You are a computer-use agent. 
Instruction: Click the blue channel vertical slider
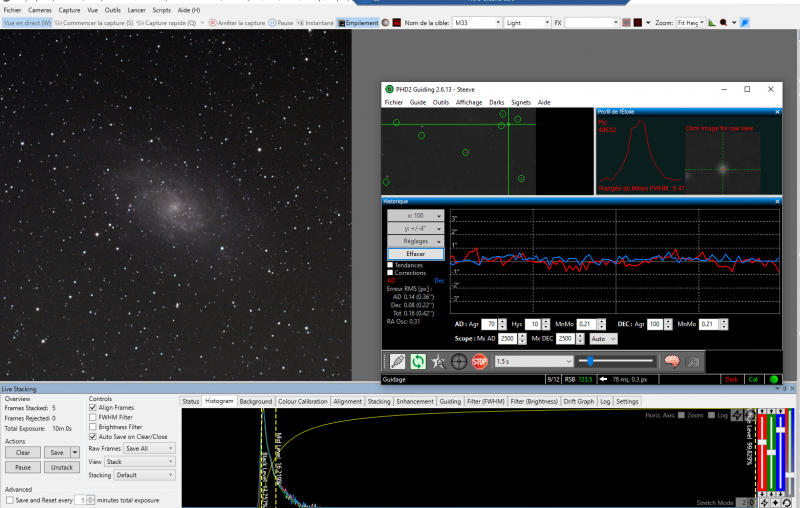click(x=781, y=453)
